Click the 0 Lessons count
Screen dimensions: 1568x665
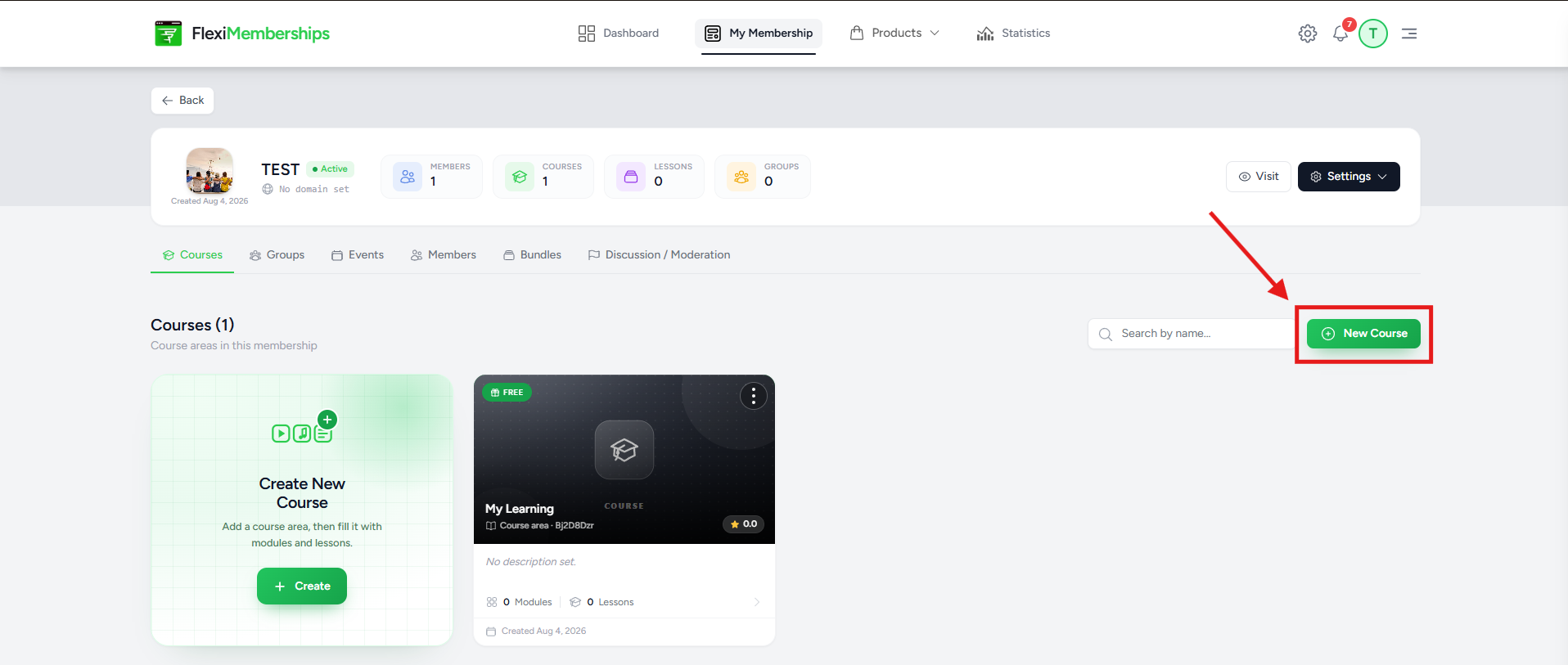pyautogui.click(x=602, y=602)
